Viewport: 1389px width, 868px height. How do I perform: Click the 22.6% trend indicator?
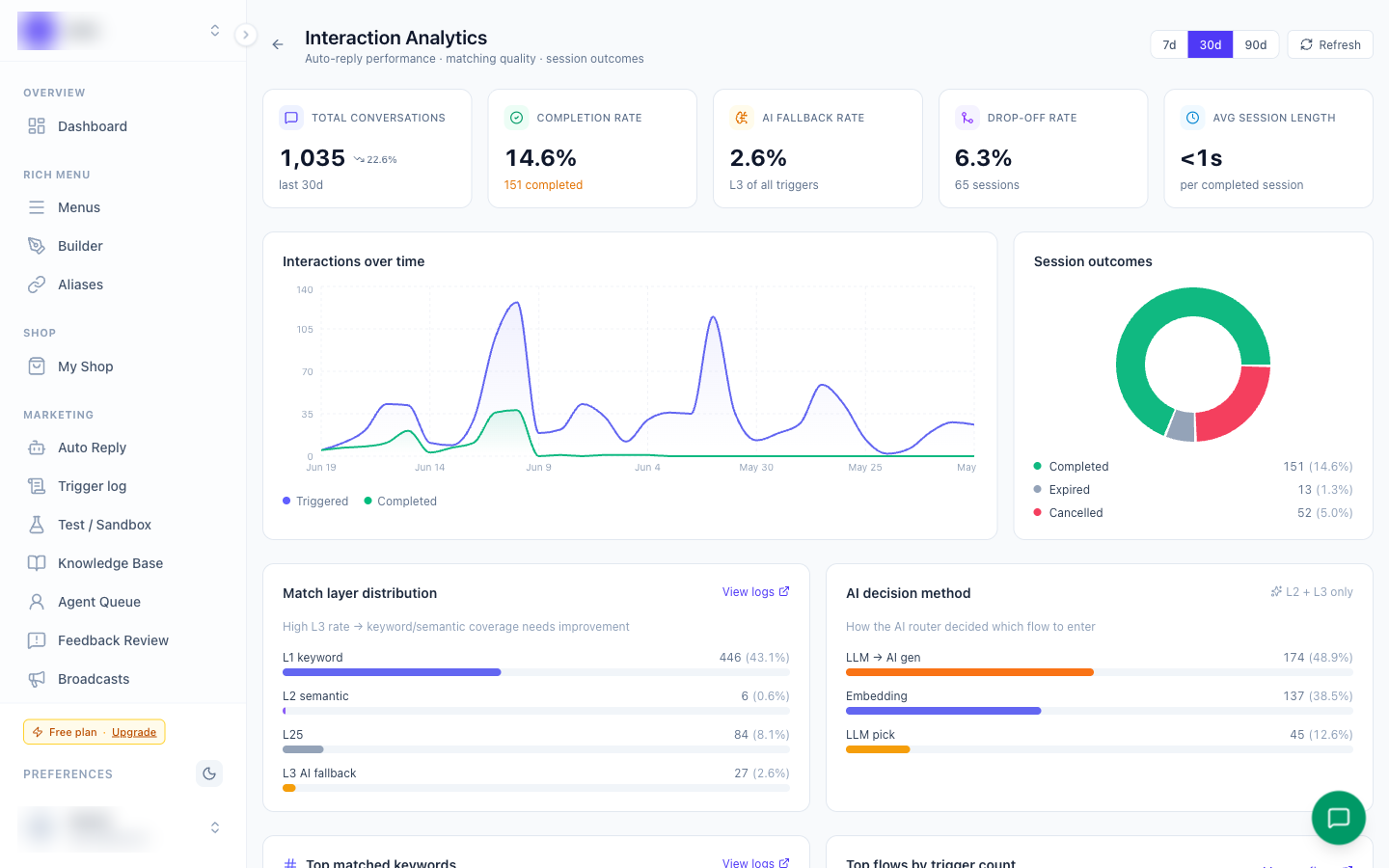tap(375, 160)
